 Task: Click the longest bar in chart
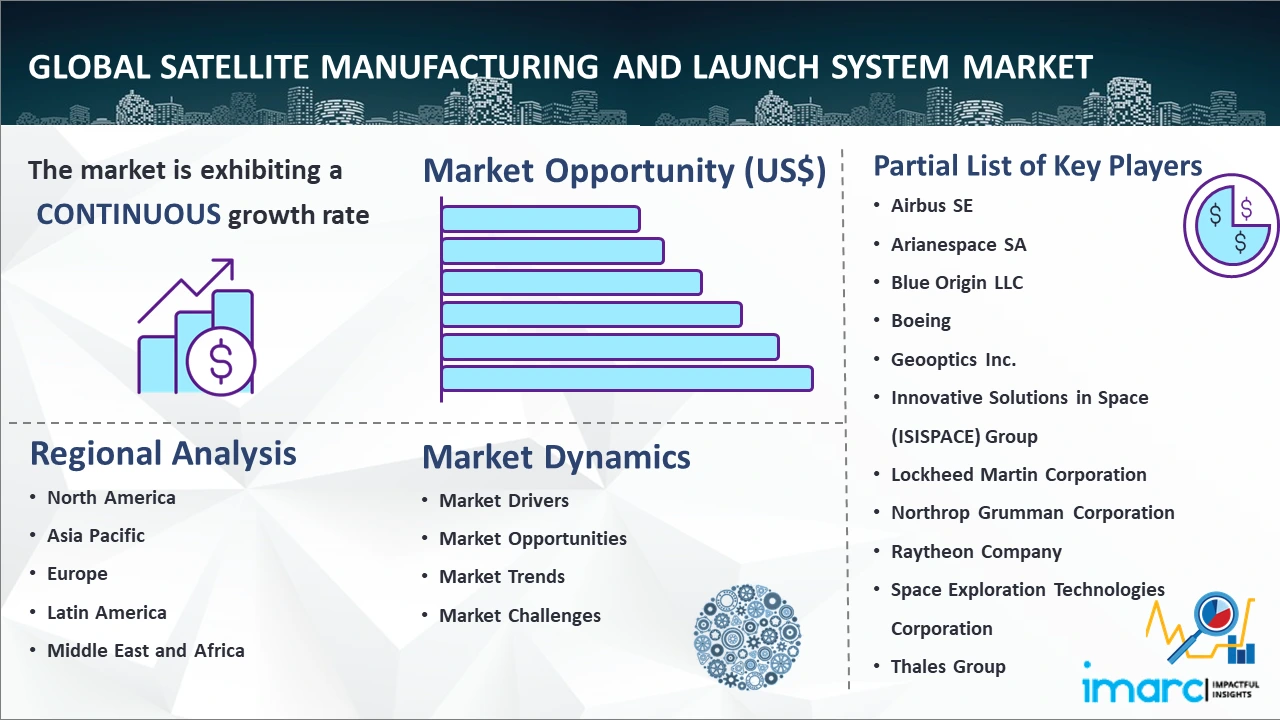pyautogui.click(x=626, y=378)
